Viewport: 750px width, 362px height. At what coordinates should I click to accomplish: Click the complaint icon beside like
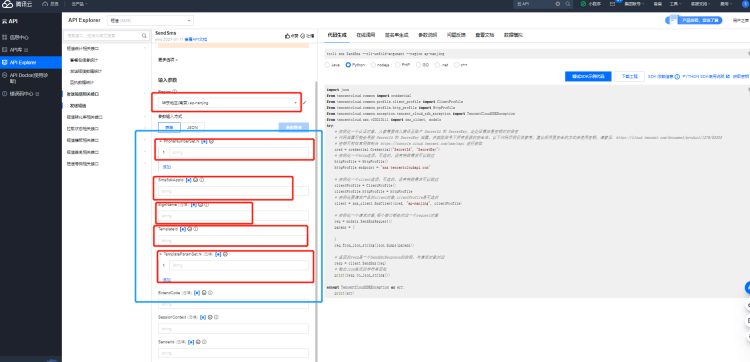tap(303, 36)
